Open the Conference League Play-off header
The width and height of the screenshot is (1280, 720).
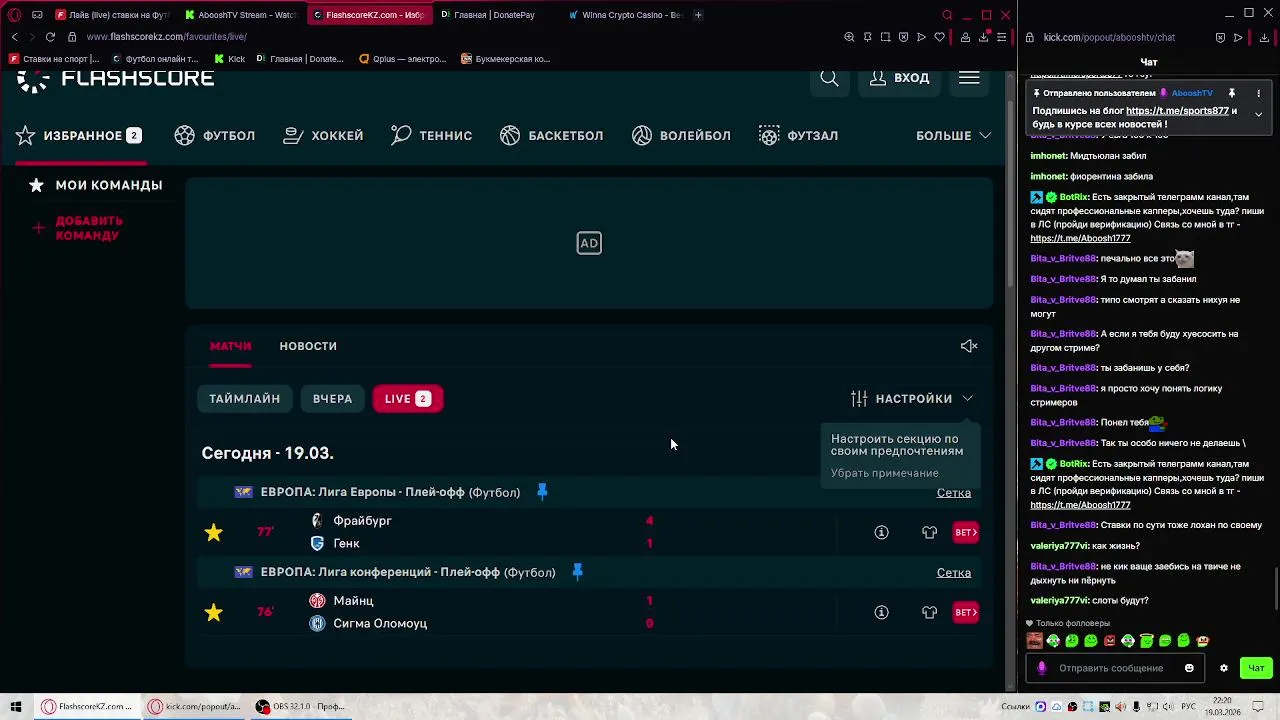click(x=408, y=572)
